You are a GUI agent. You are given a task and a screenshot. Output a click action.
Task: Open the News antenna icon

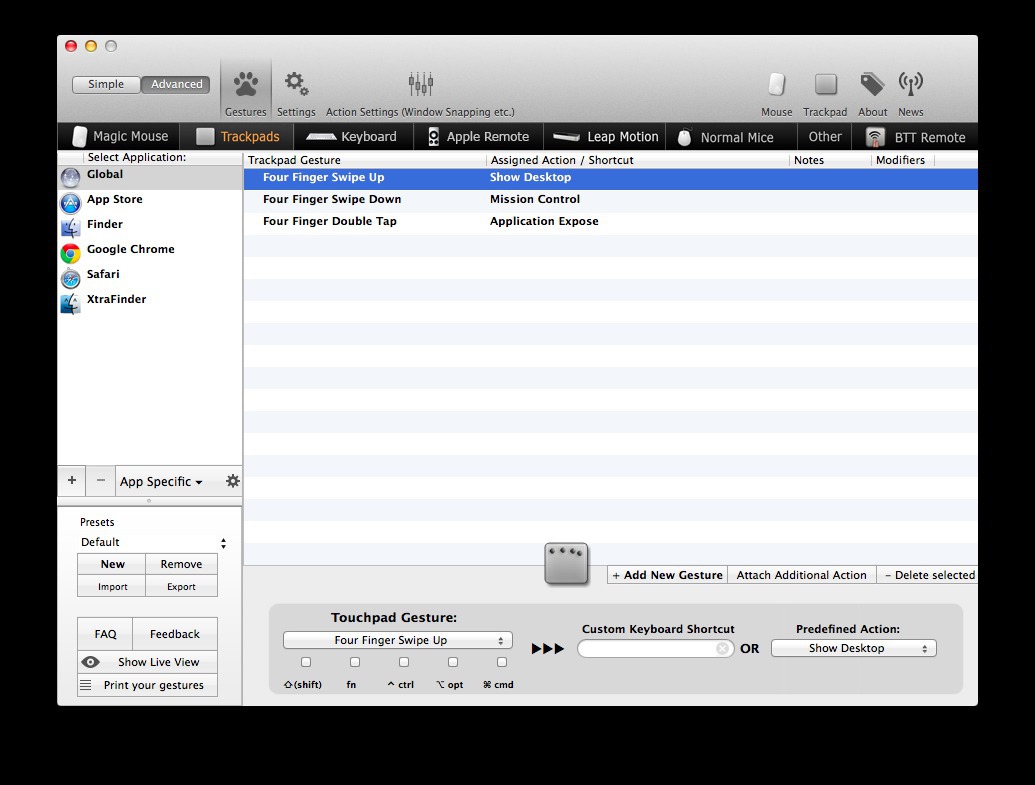(x=910, y=85)
